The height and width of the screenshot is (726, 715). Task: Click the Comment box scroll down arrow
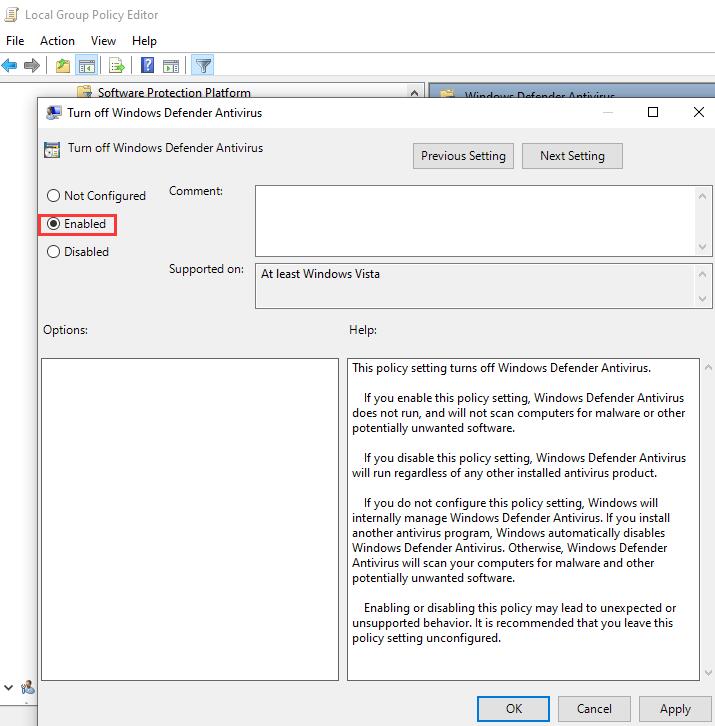pos(702,246)
